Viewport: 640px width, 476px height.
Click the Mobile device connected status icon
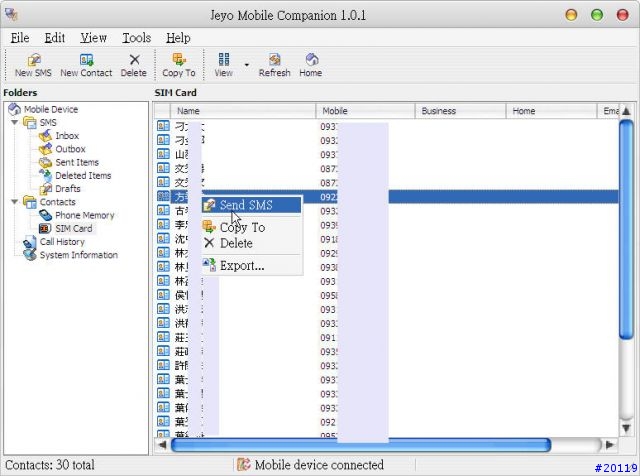coord(244,464)
